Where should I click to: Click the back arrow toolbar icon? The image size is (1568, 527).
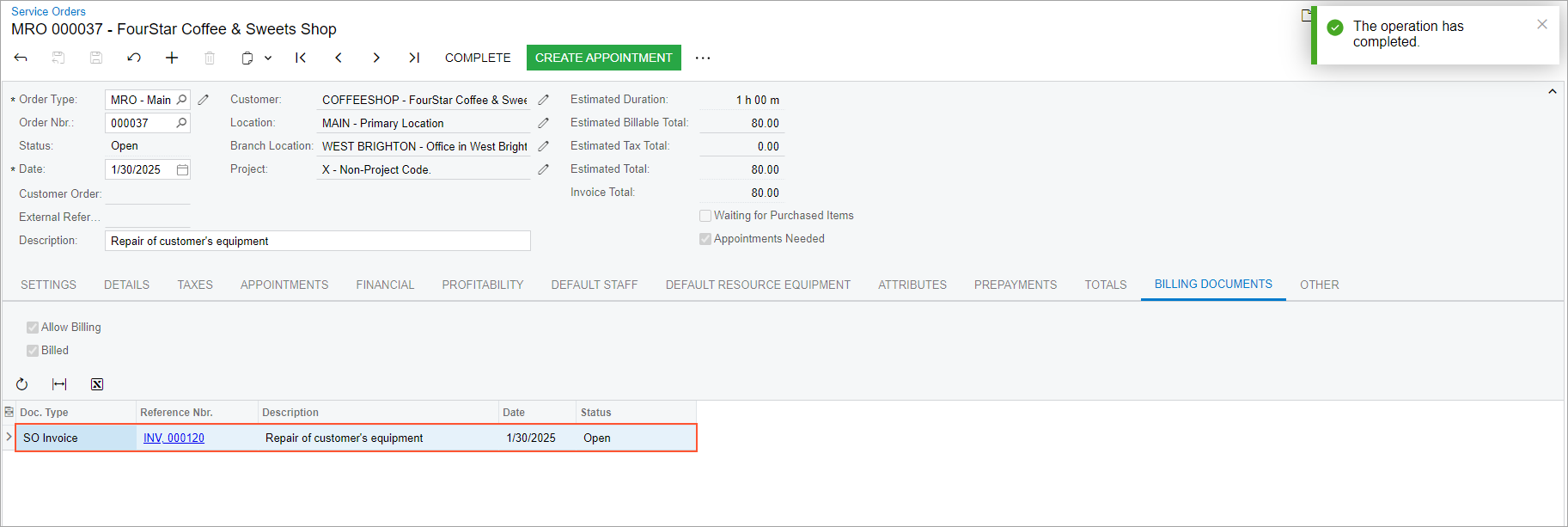coord(21,58)
